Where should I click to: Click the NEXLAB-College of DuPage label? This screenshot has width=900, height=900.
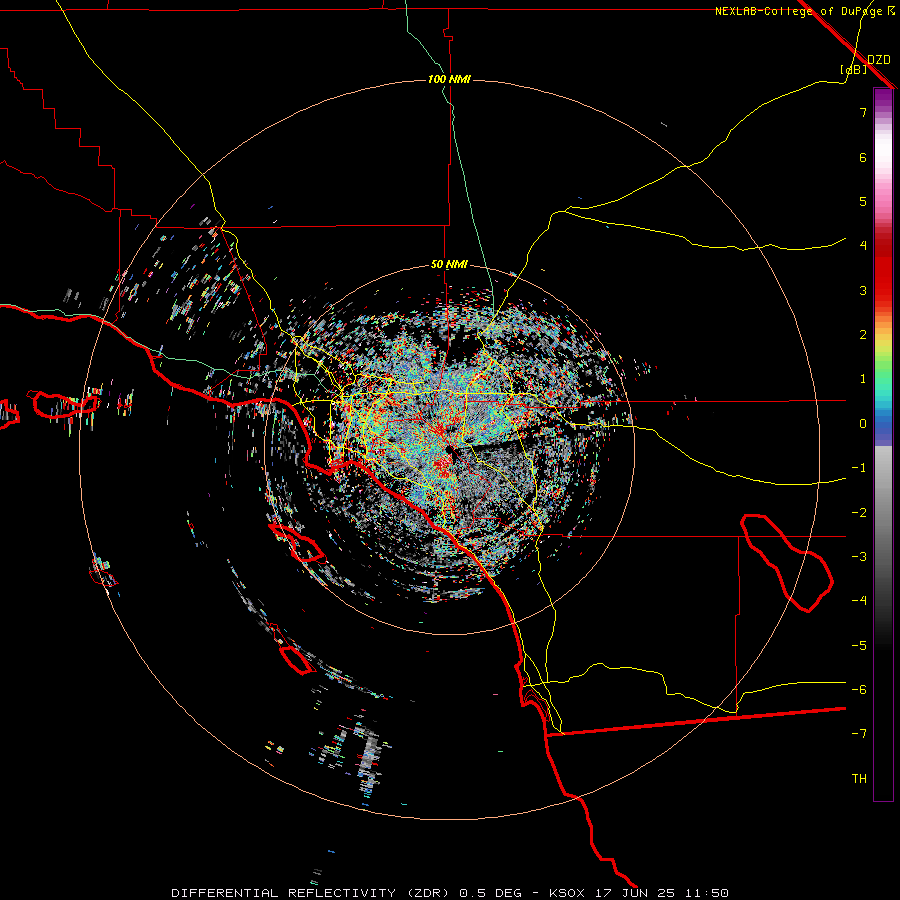coord(804,11)
